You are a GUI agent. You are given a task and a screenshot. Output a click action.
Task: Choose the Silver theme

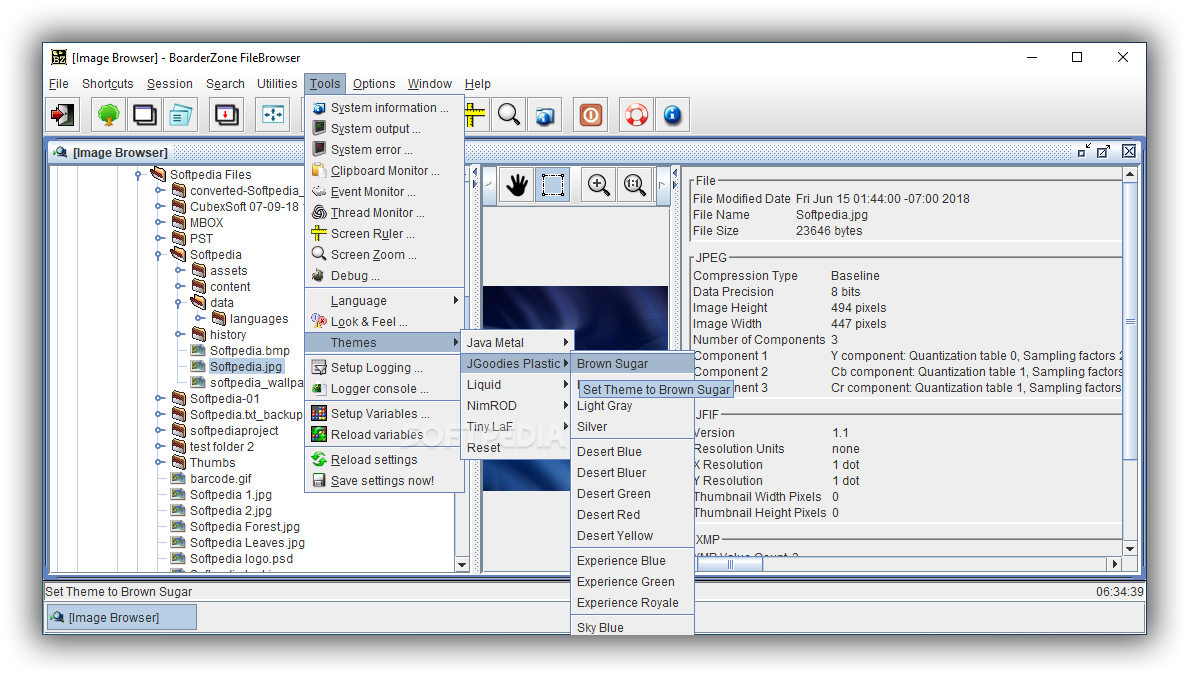click(632, 427)
